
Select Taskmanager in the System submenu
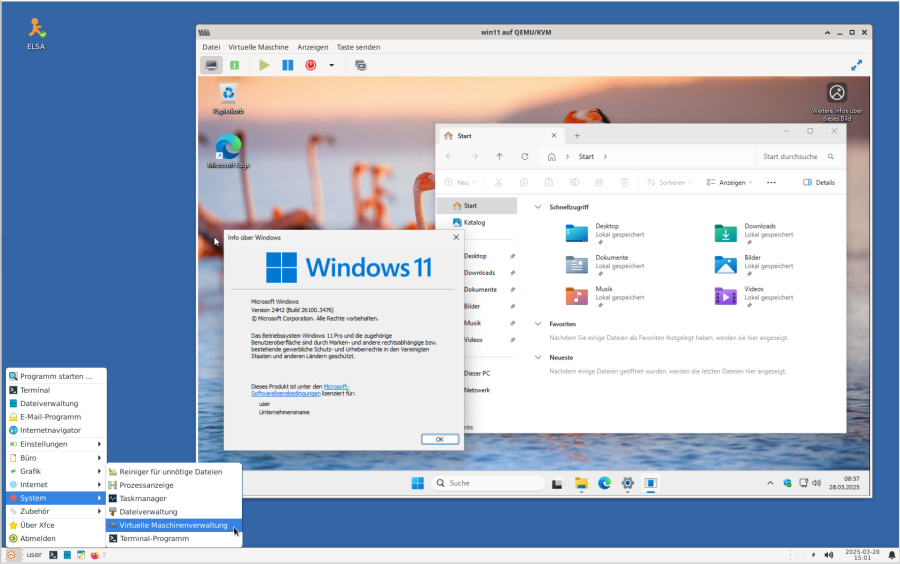(x=142, y=498)
